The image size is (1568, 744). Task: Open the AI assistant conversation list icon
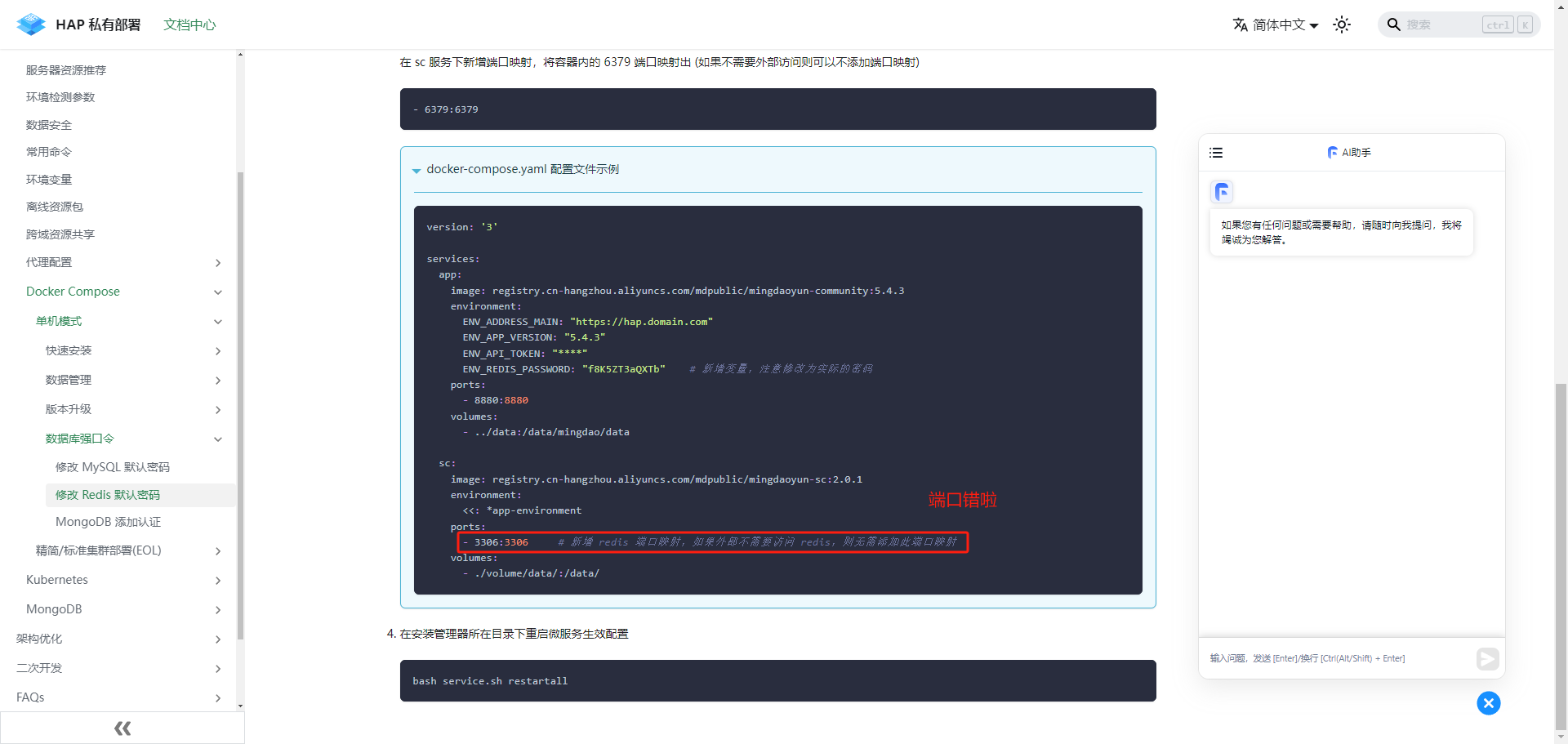[1216, 153]
